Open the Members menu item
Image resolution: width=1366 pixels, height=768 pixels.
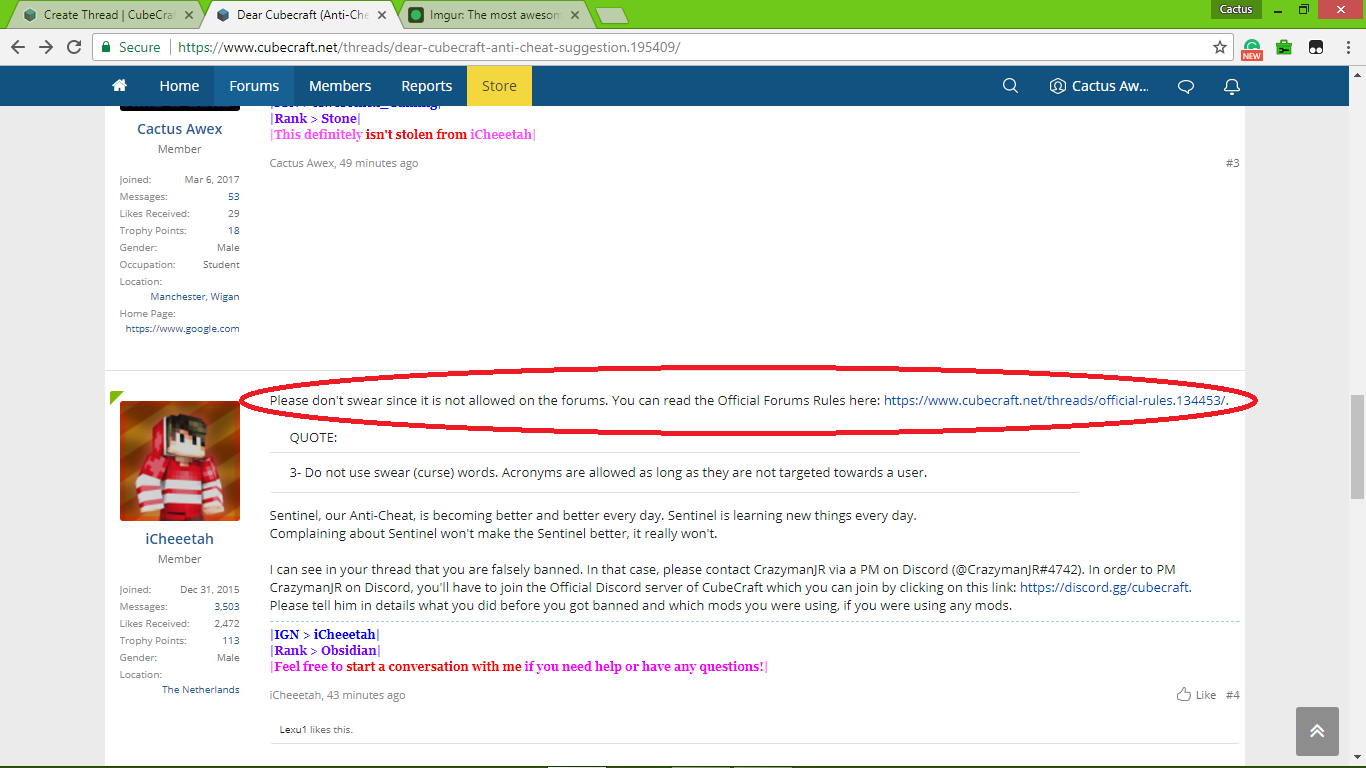click(340, 86)
